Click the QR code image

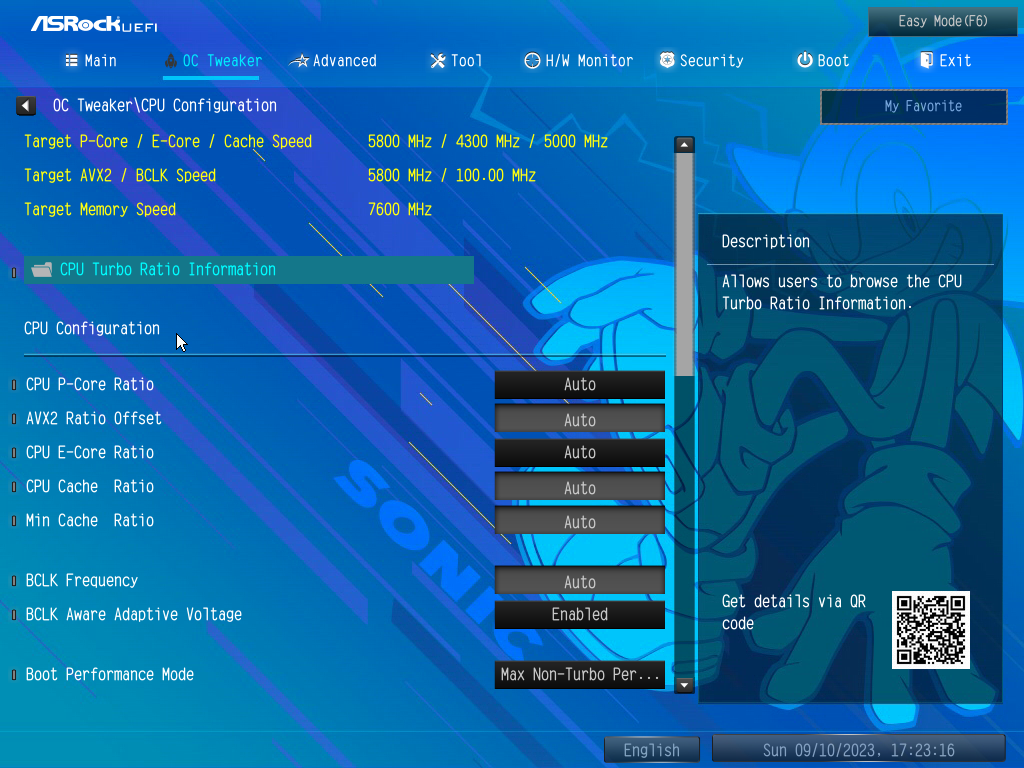[x=931, y=630]
